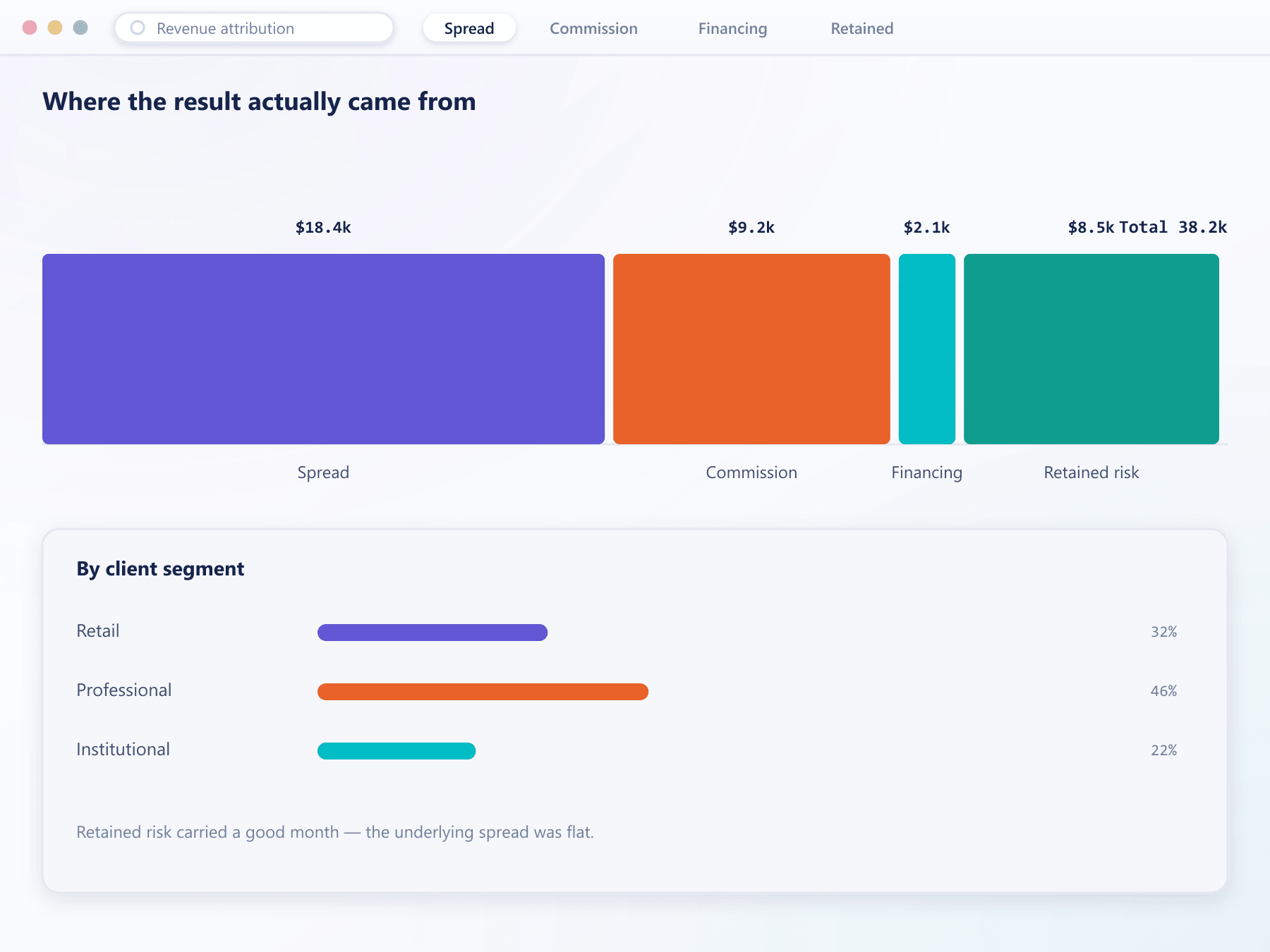
Task: Click the $18.4k value label
Action: pyautogui.click(x=323, y=227)
